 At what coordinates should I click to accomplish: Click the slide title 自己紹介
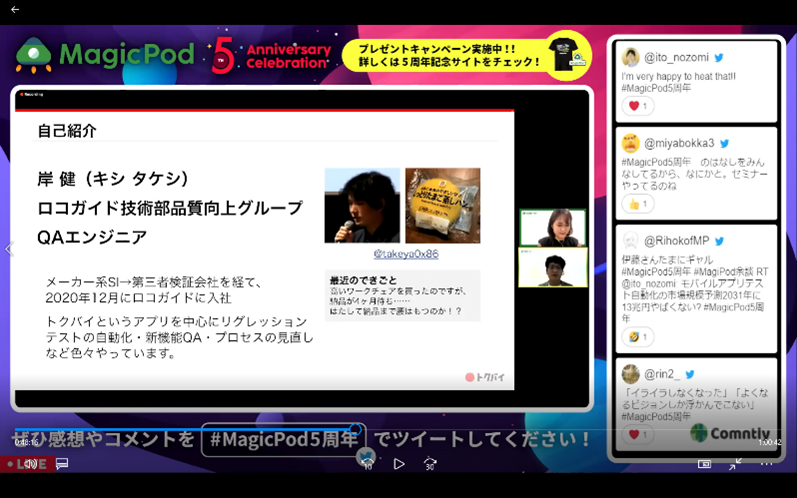click(67, 131)
